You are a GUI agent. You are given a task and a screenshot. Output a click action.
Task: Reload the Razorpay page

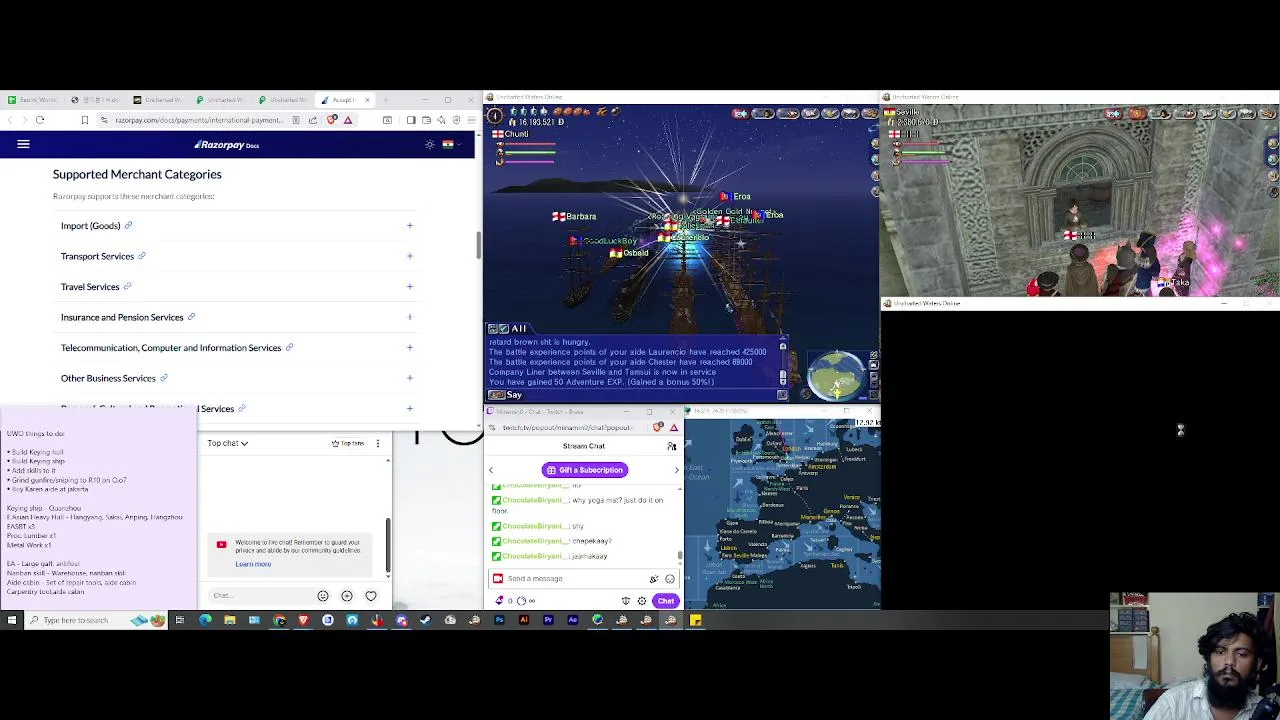[x=40, y=120]
